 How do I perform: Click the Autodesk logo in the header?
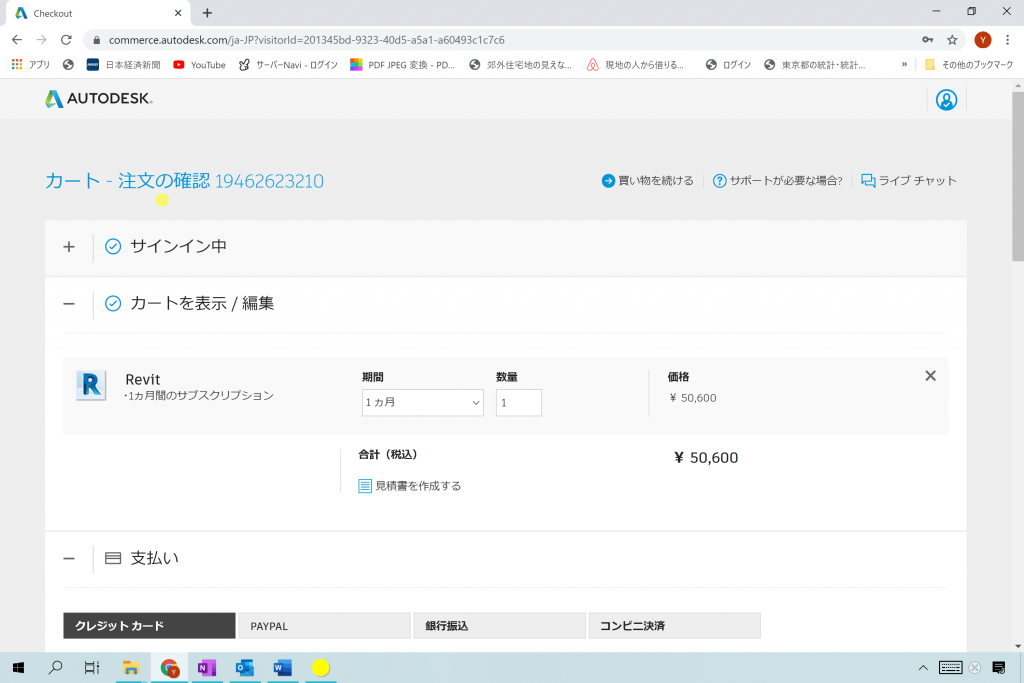pyautogui.click(x=97, y=98)
